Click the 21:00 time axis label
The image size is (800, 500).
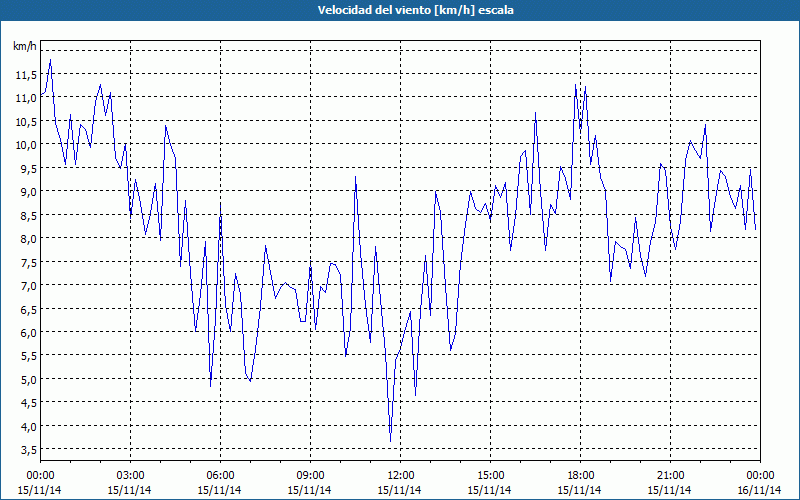pyautogui.click(x=670, y=476)
